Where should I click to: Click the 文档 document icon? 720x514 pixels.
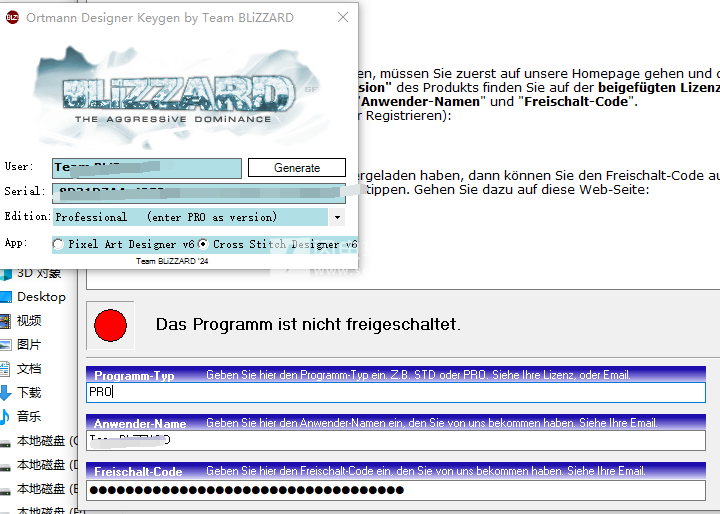pos(5,369)
